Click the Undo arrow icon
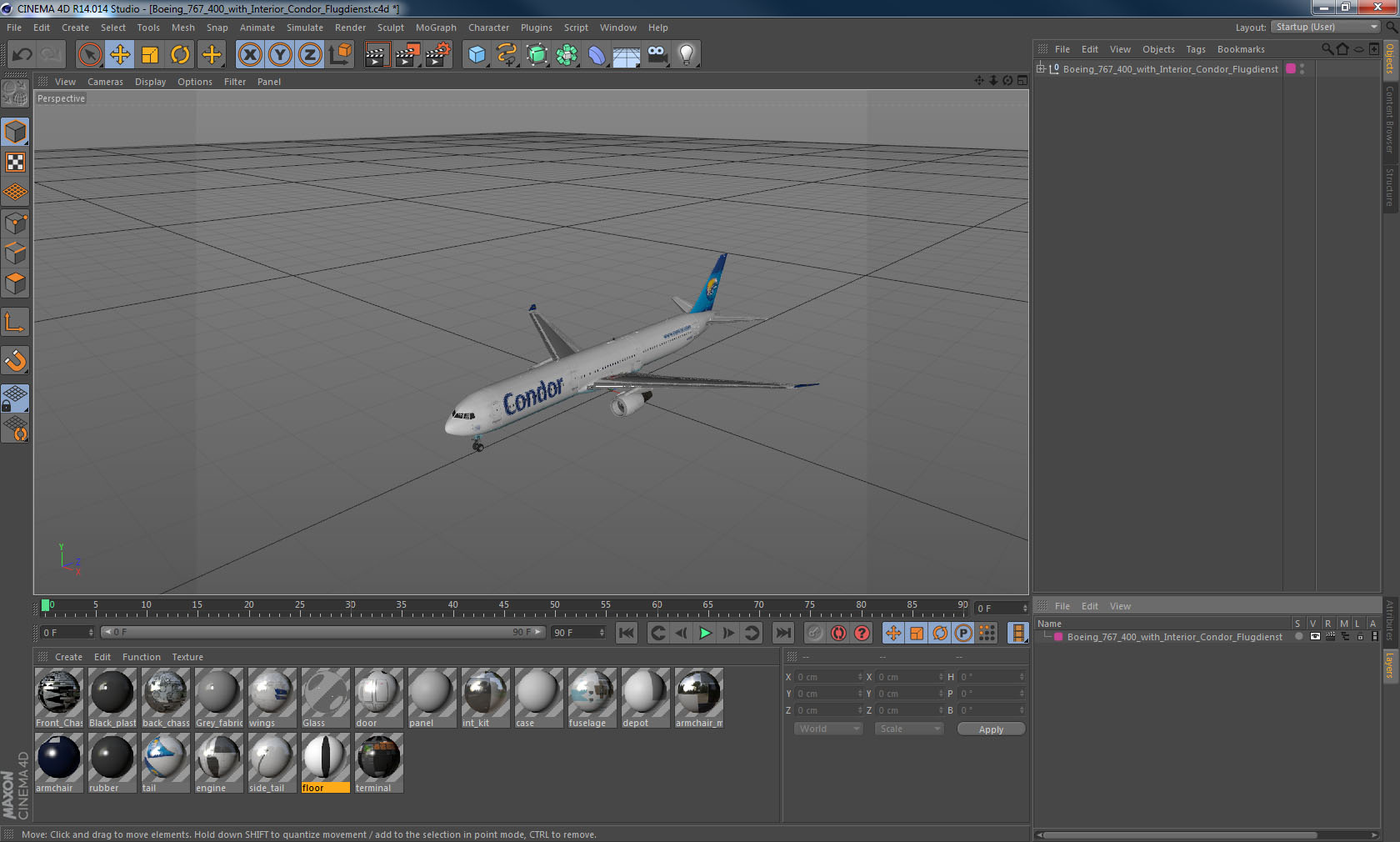 click(22, 55)
